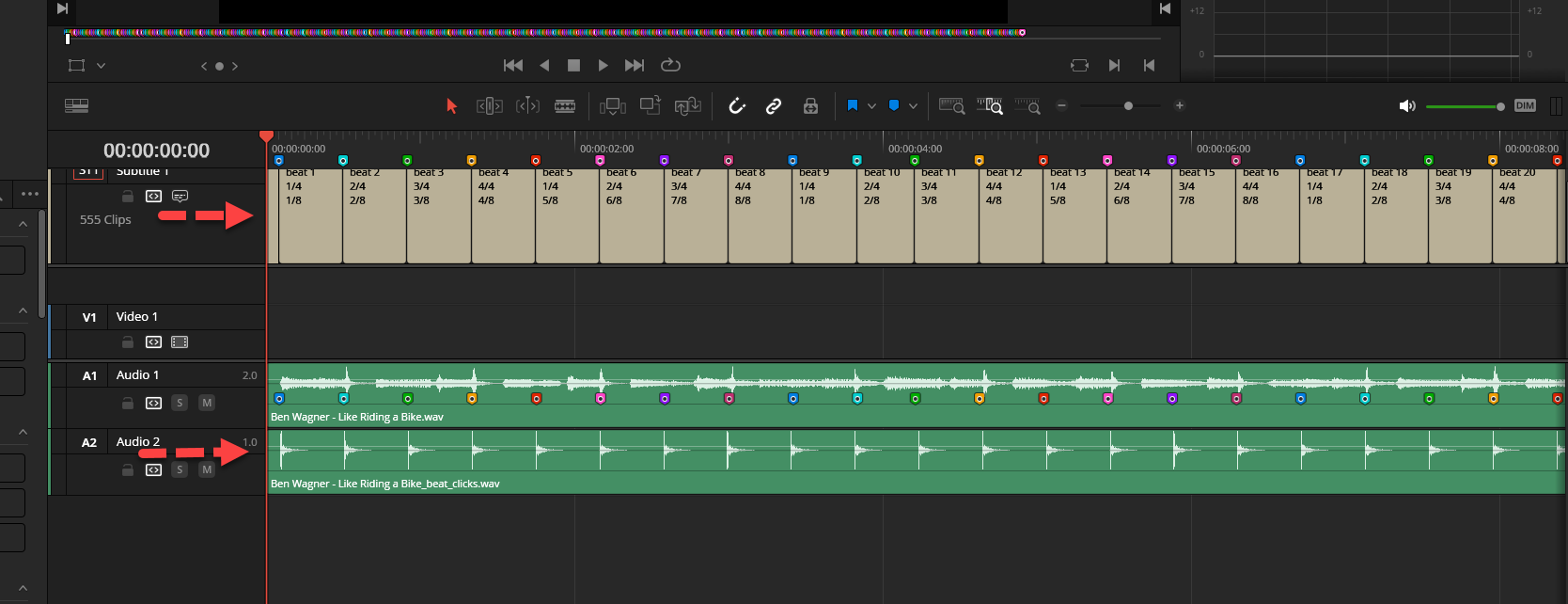The height and width of the screenshot is (604, 1568).
Task: Toggle Subtitle 1 track visibility icon
Action: 180,196
